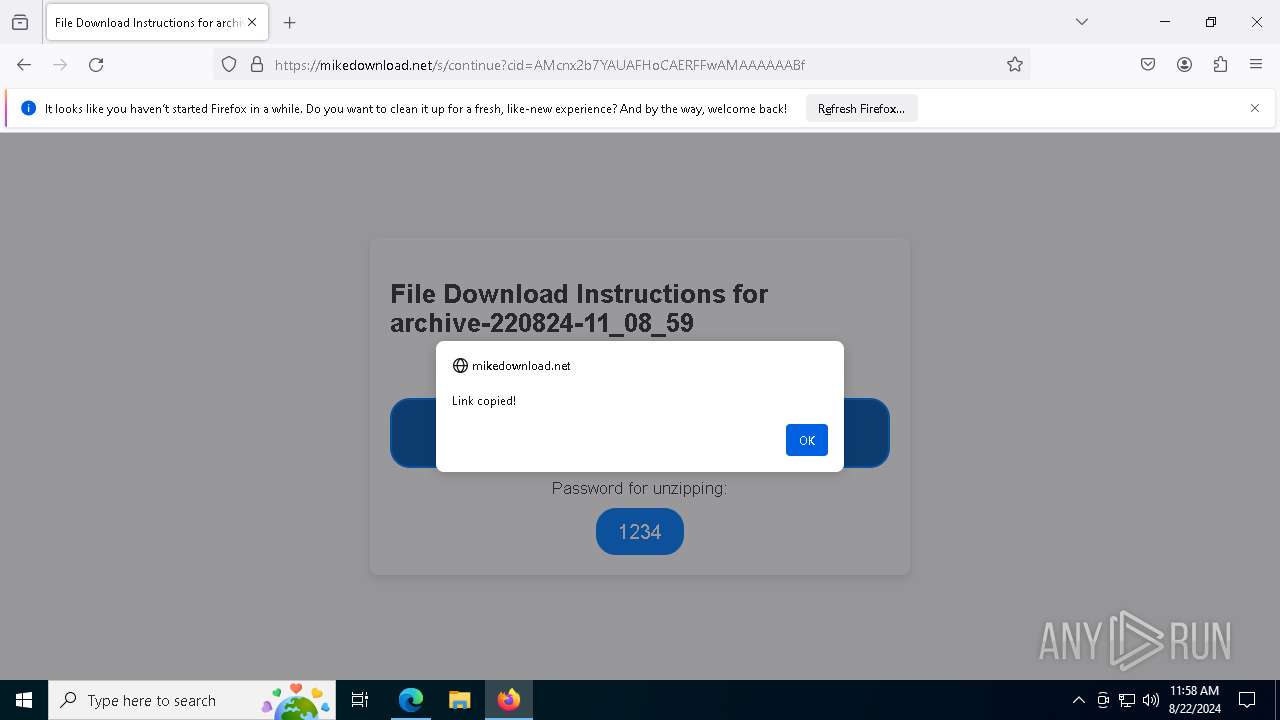Image resolution: width=1280 pixels, height=720 pixels.
Task: Open the clock showing 11:58 AM
Action: [1194, 700]
